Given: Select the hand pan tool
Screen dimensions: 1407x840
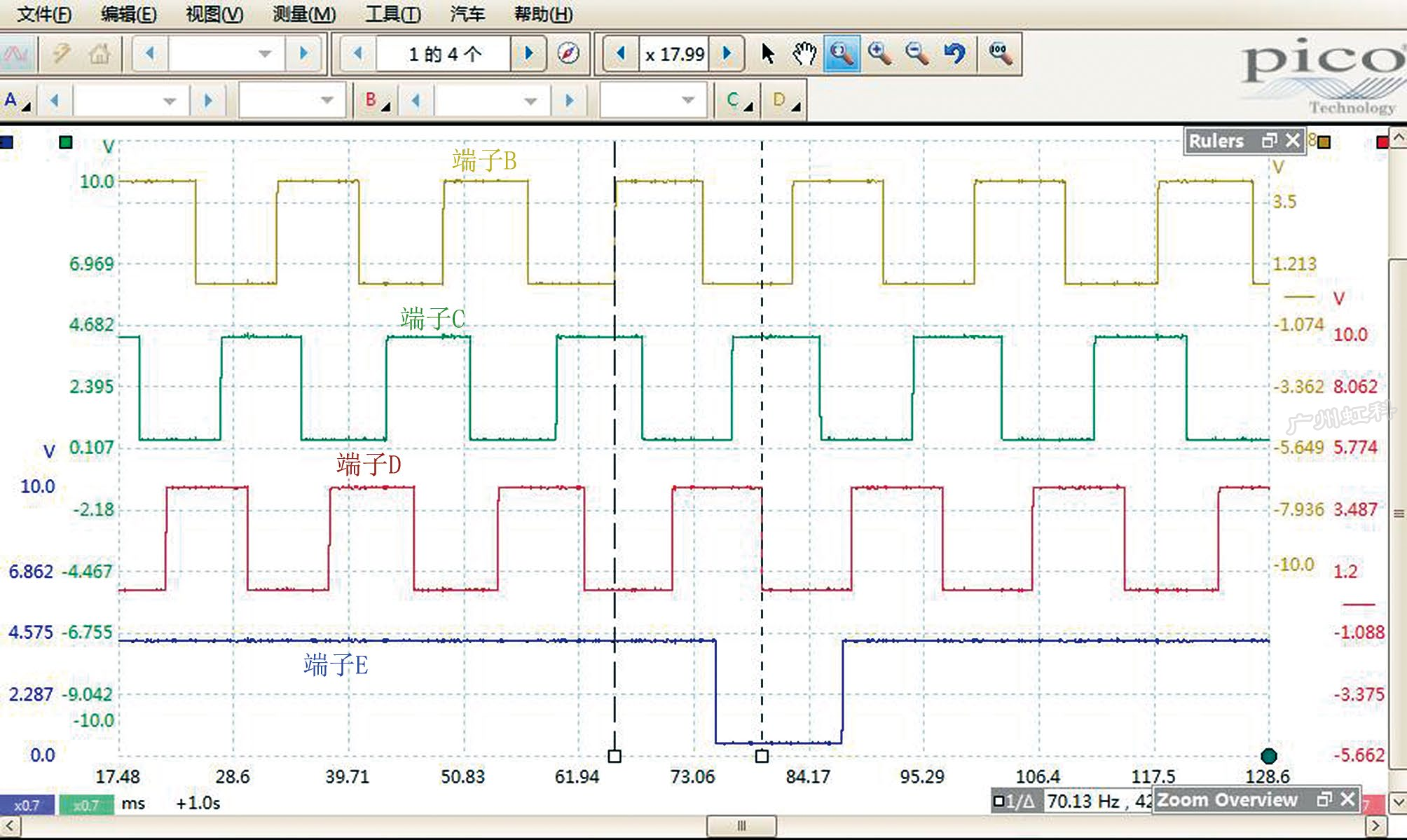Looking at the screenshot, I should (x=805, y=54).
